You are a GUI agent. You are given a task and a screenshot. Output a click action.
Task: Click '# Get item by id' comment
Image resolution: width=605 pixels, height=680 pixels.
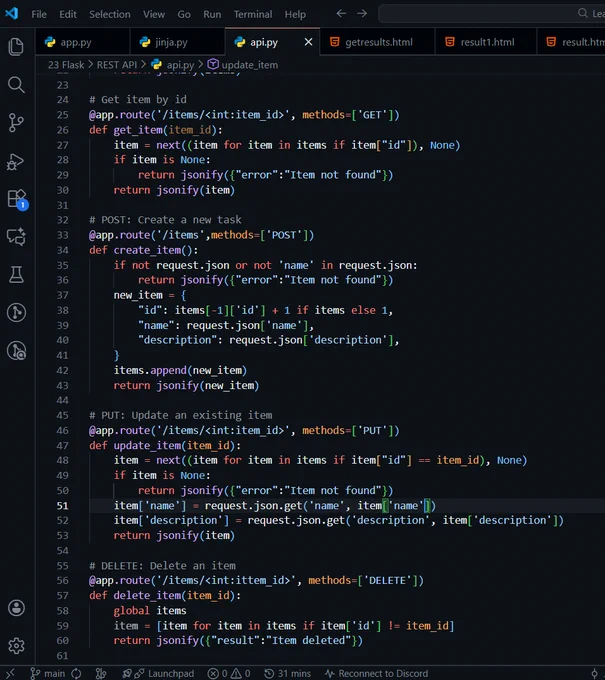[x=138, y=100]
